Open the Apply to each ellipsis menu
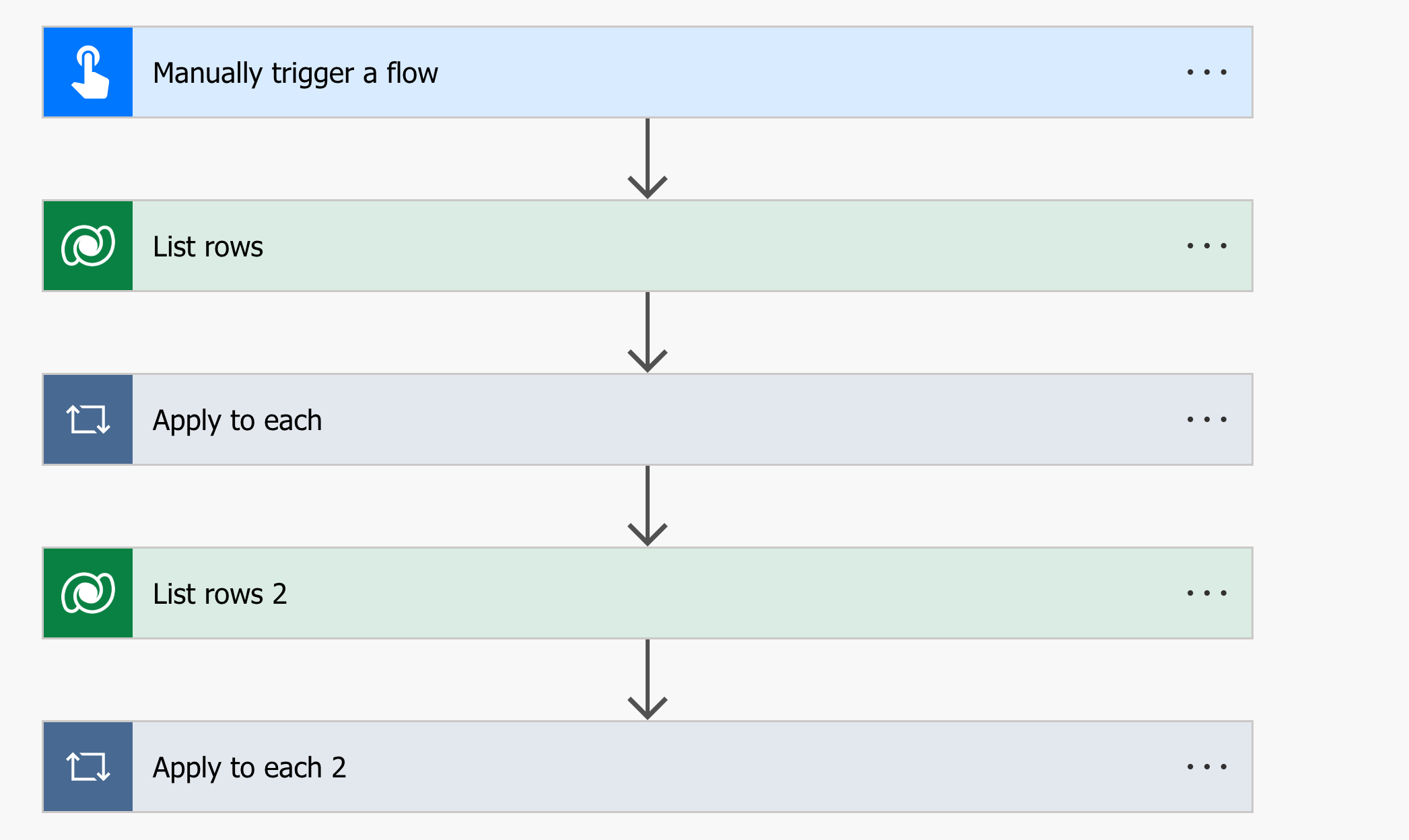The height and width of the screenshot is (840, 1409). click(1206, 419)
